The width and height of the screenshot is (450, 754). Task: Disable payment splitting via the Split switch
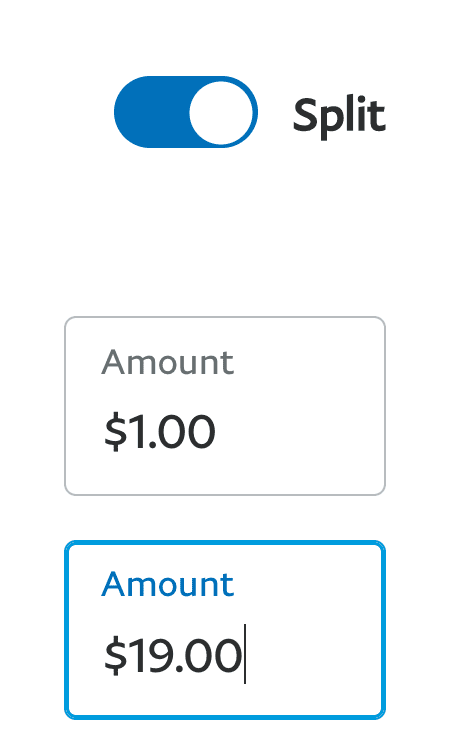(x=186, y=112)
